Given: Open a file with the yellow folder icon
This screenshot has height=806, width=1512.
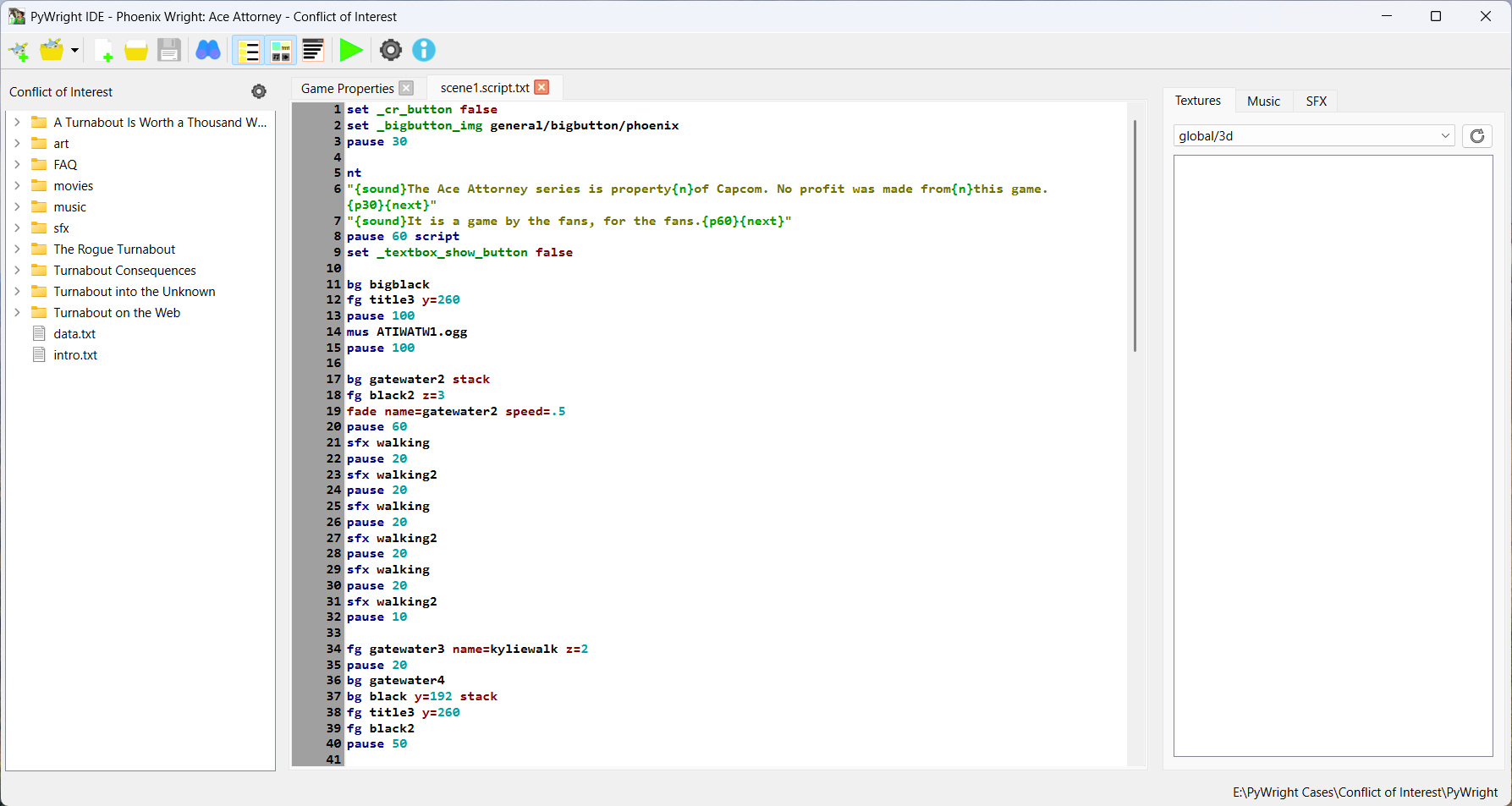Looking at the screenshot, I should pos(136,51).
